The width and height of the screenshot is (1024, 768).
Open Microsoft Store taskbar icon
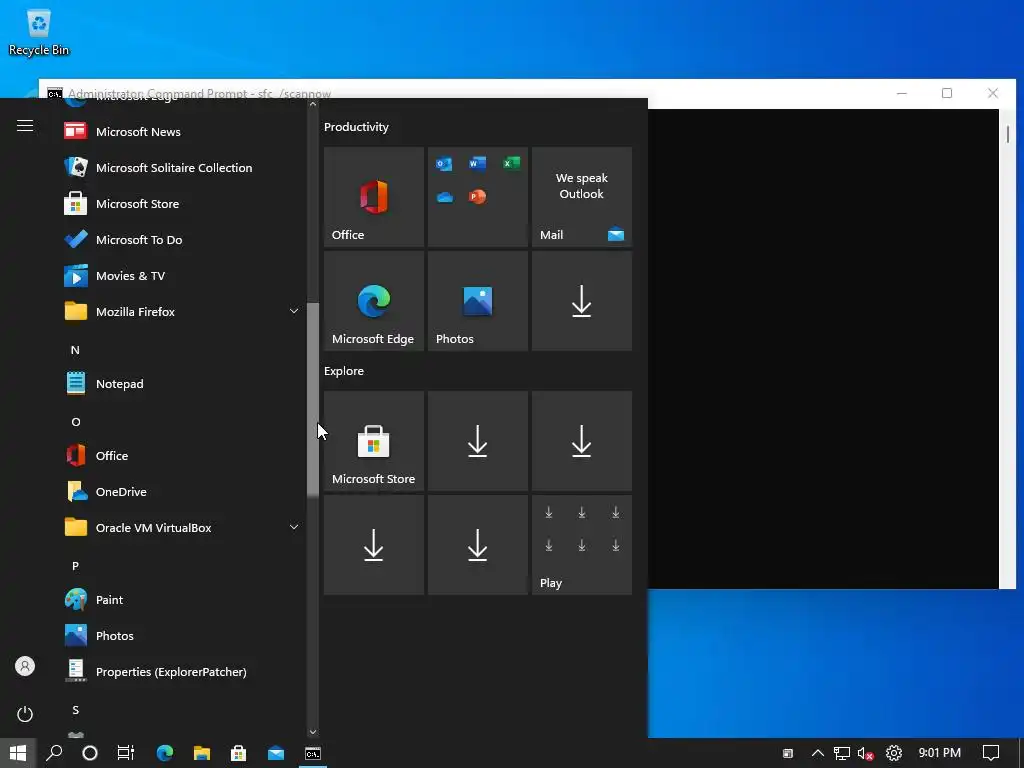point(239,753)
